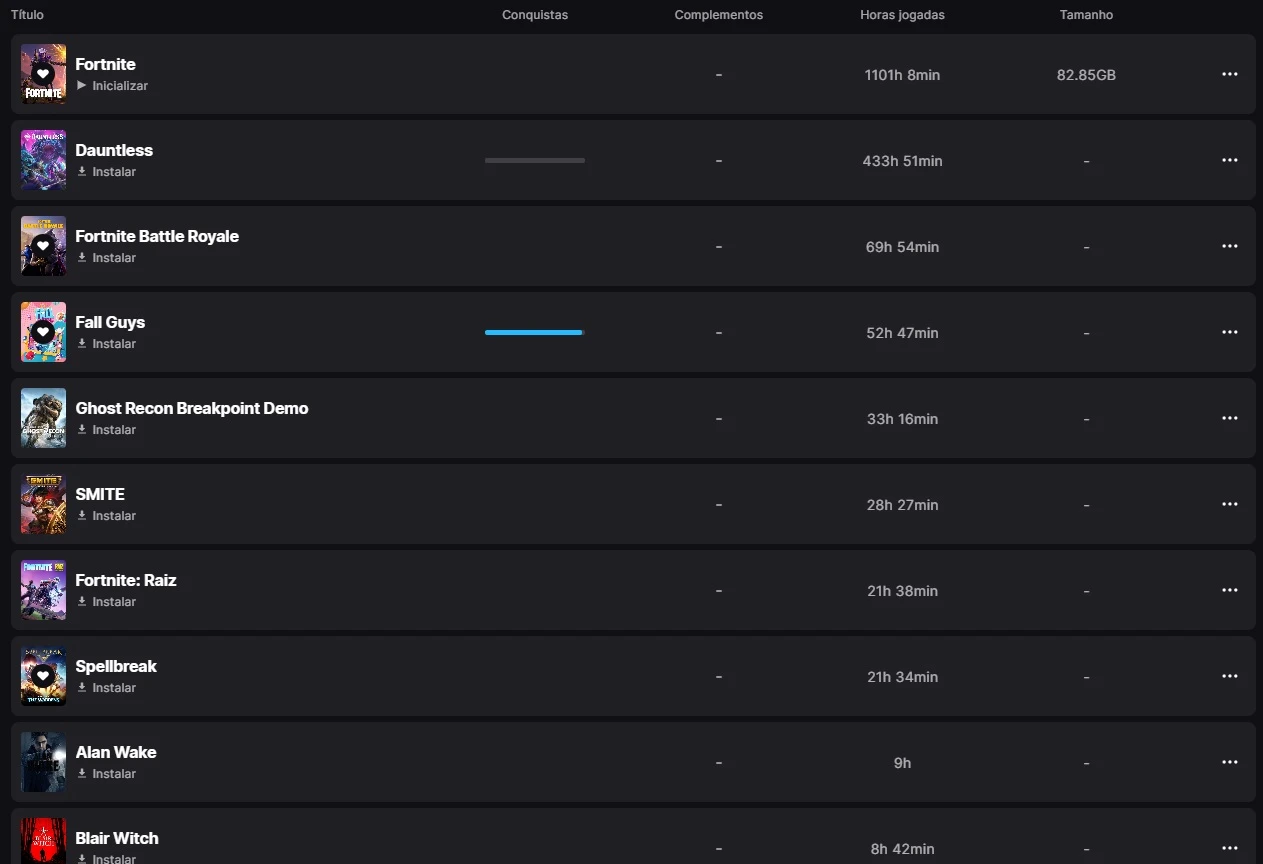
Task: Sort the list by Título header
Action: pyautogui.click(x=27, y=15)
